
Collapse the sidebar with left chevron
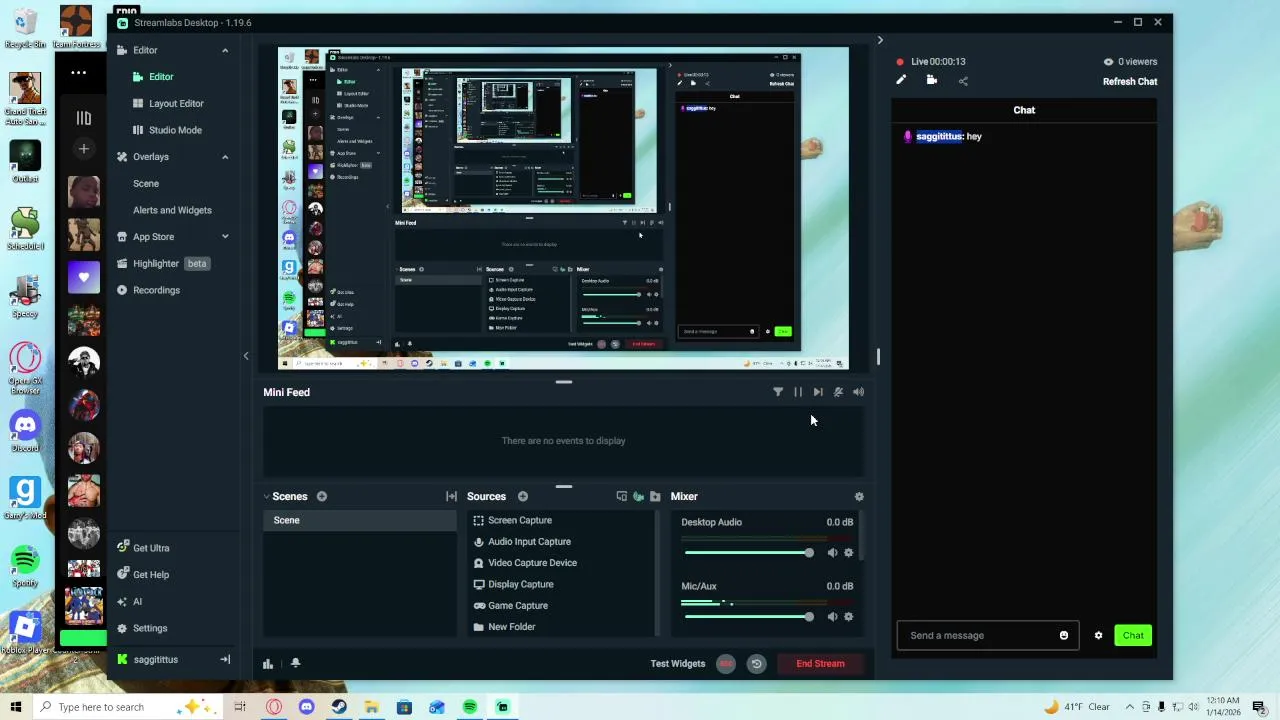coord(246,356)
